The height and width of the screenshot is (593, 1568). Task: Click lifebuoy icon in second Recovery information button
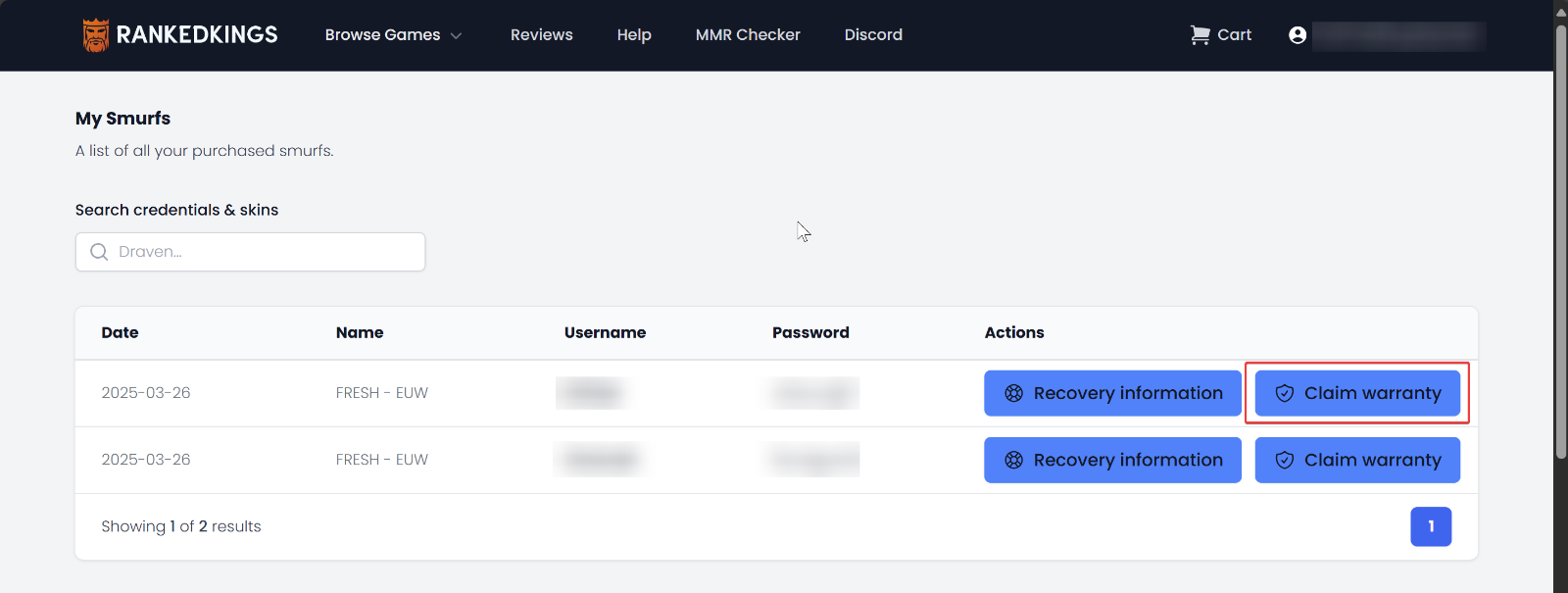point(1013,460)
